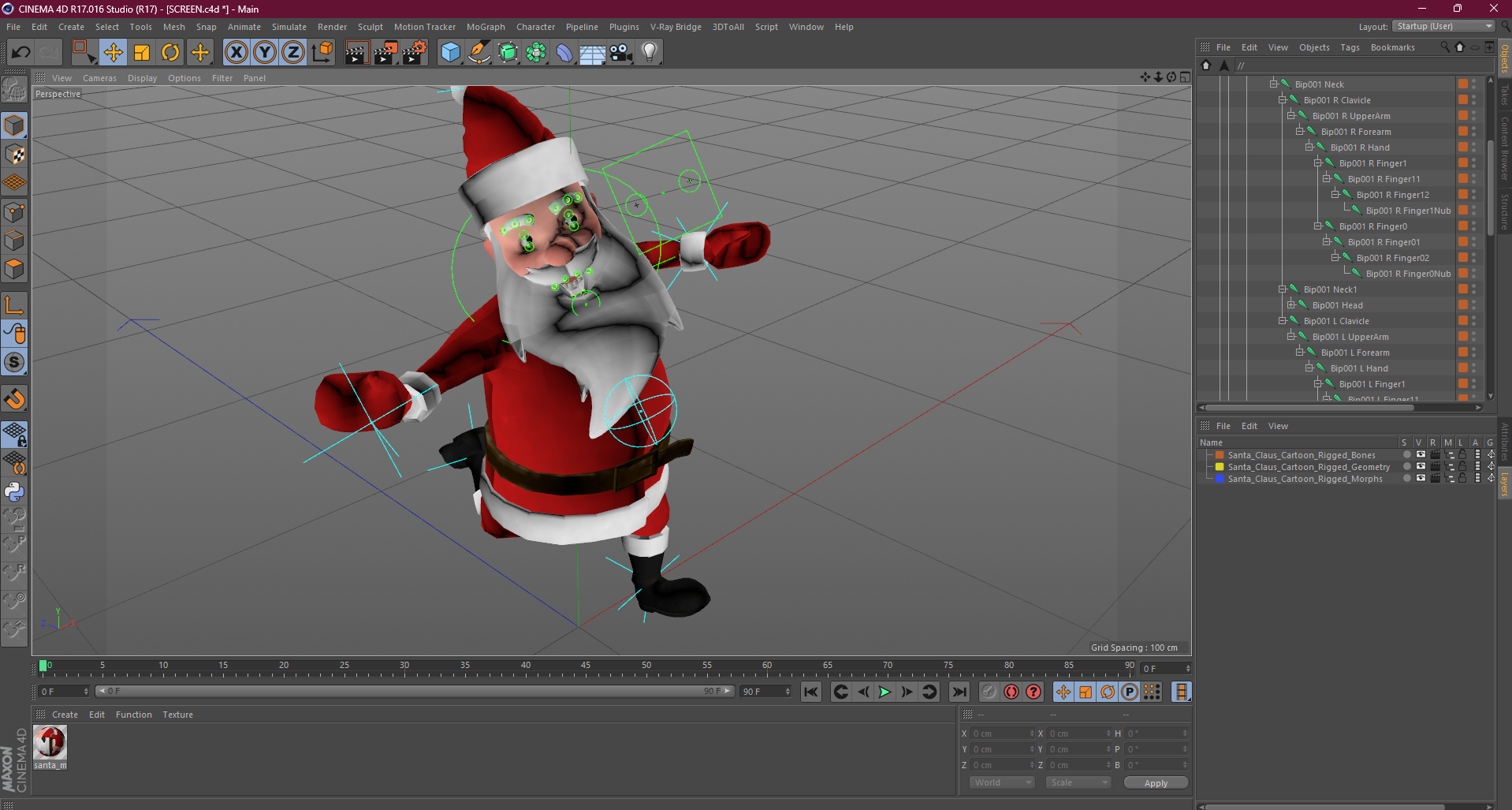Open the Character menu
This screenshot has height=810, width=1512.
click(x=535, y=27)
